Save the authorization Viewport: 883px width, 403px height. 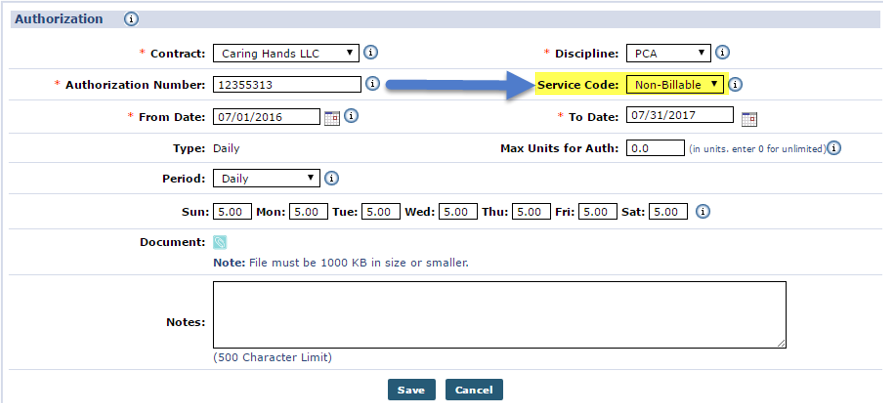point(411,389)
